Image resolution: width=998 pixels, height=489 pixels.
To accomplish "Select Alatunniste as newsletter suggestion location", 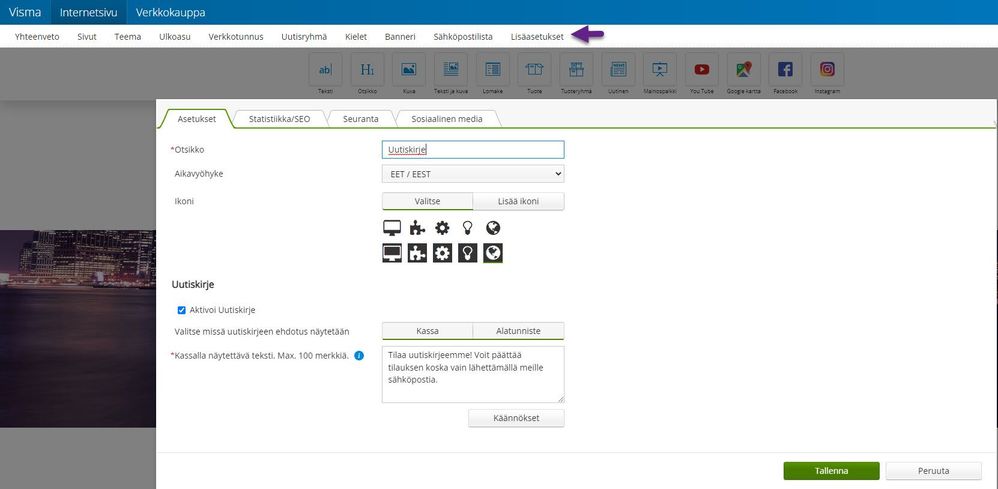I will click(x=519, y=331).
